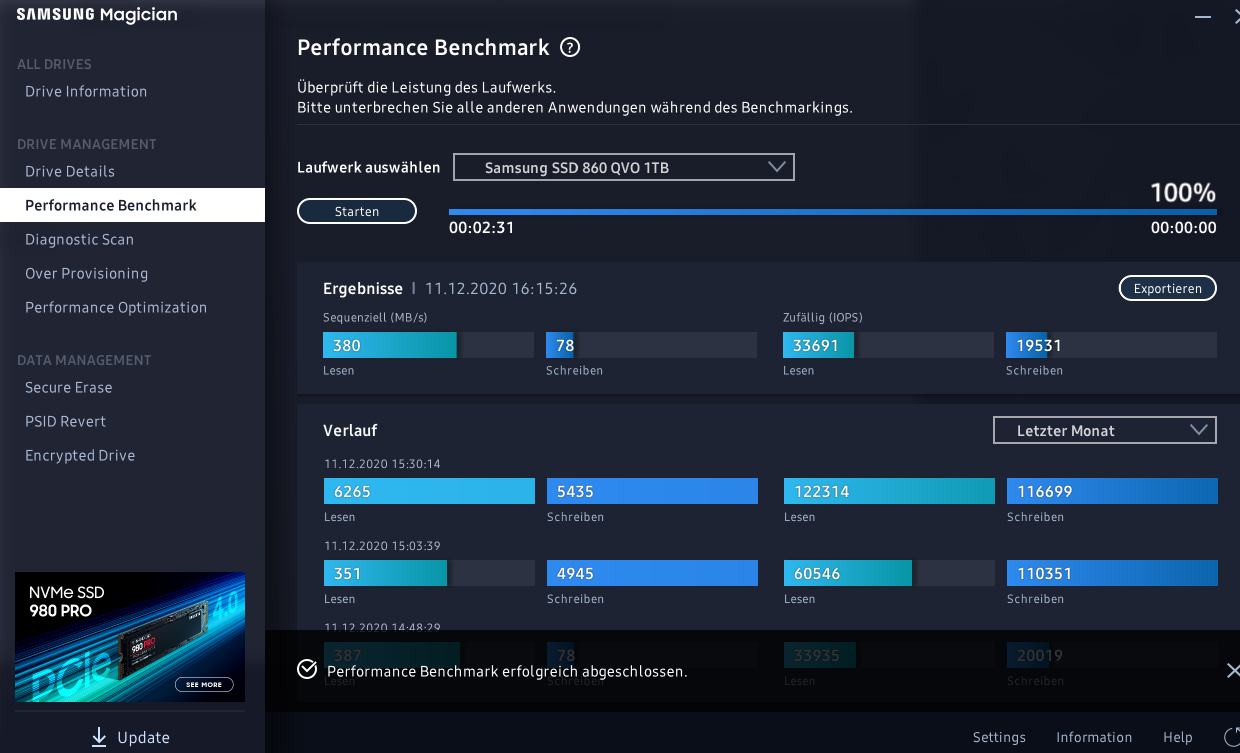Click history entry 11.12.2020 15:03:39
Screen dimensions: 1240x753
pyautogui.click(x=382, y=546)
